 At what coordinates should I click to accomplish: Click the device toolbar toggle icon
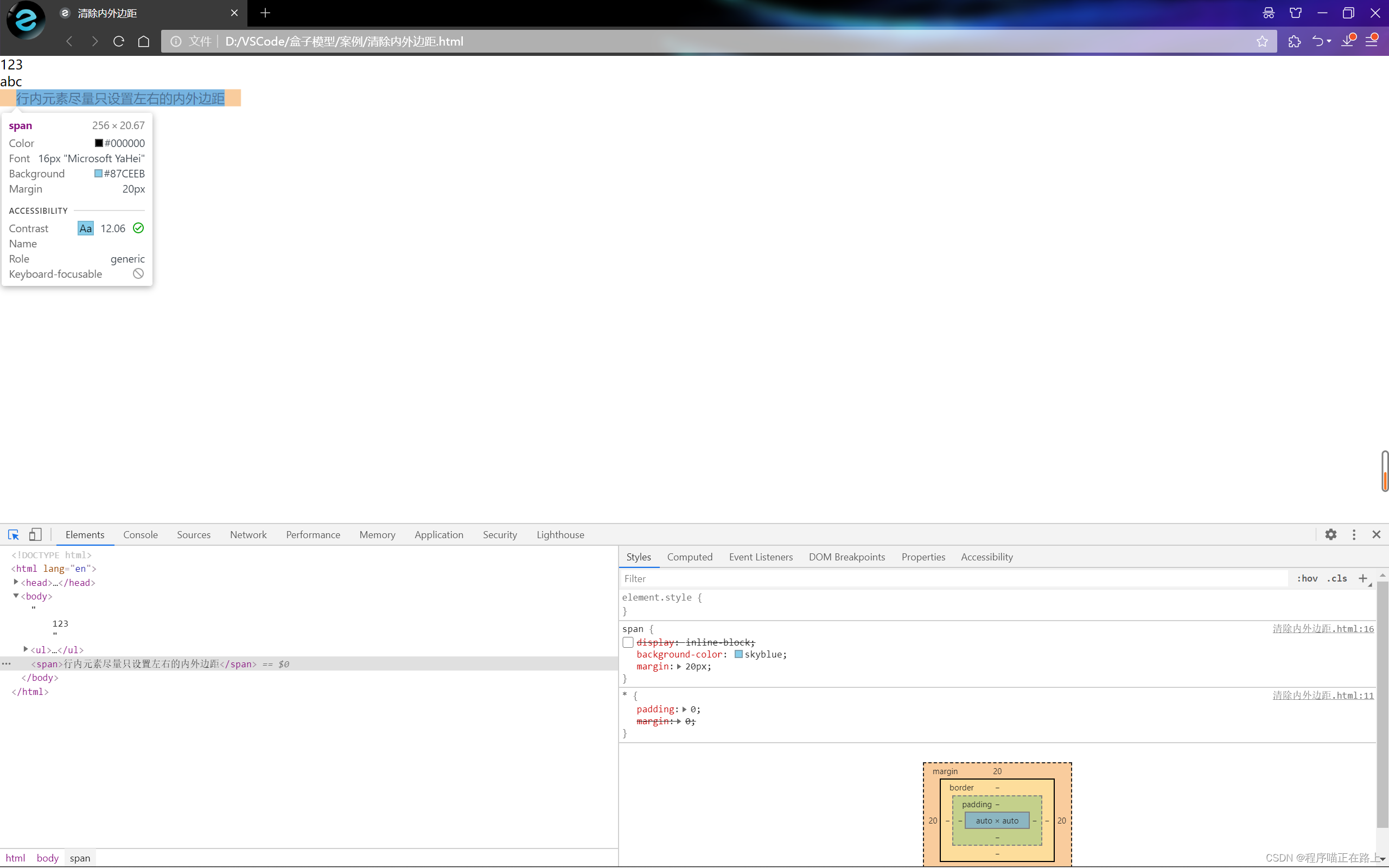[x=35, y=534]
